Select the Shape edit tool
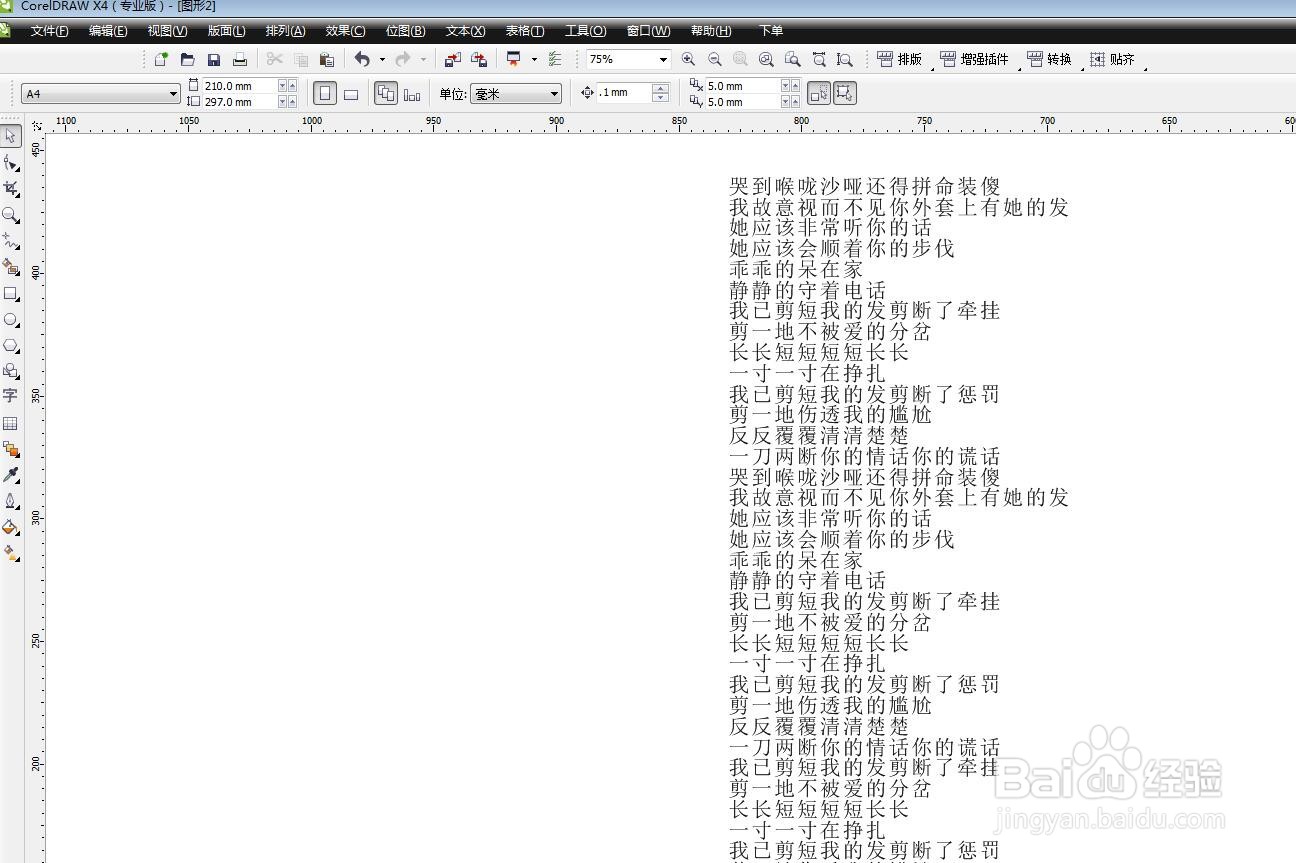Screen dimensions: 1296x863 (x=11, y=163)
